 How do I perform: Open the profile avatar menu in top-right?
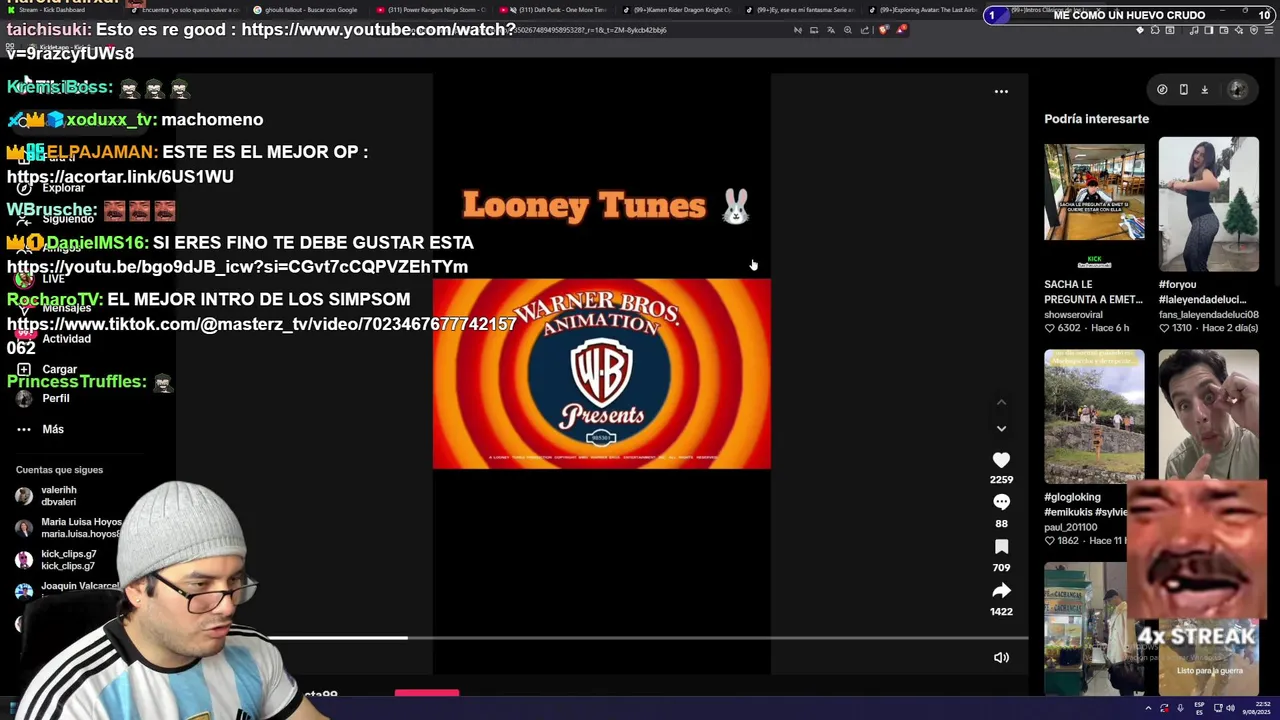tap(1237, 89)
